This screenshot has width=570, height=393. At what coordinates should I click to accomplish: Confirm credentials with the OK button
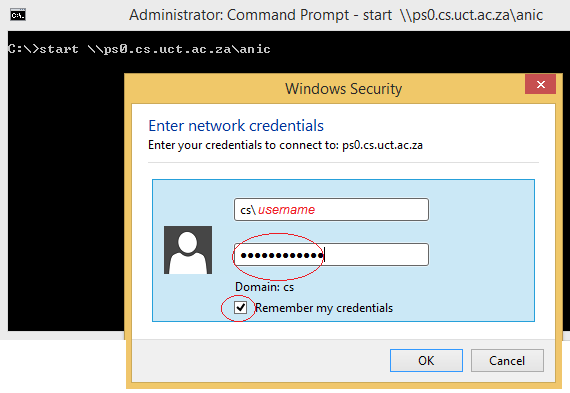click(x=426, y=360)
